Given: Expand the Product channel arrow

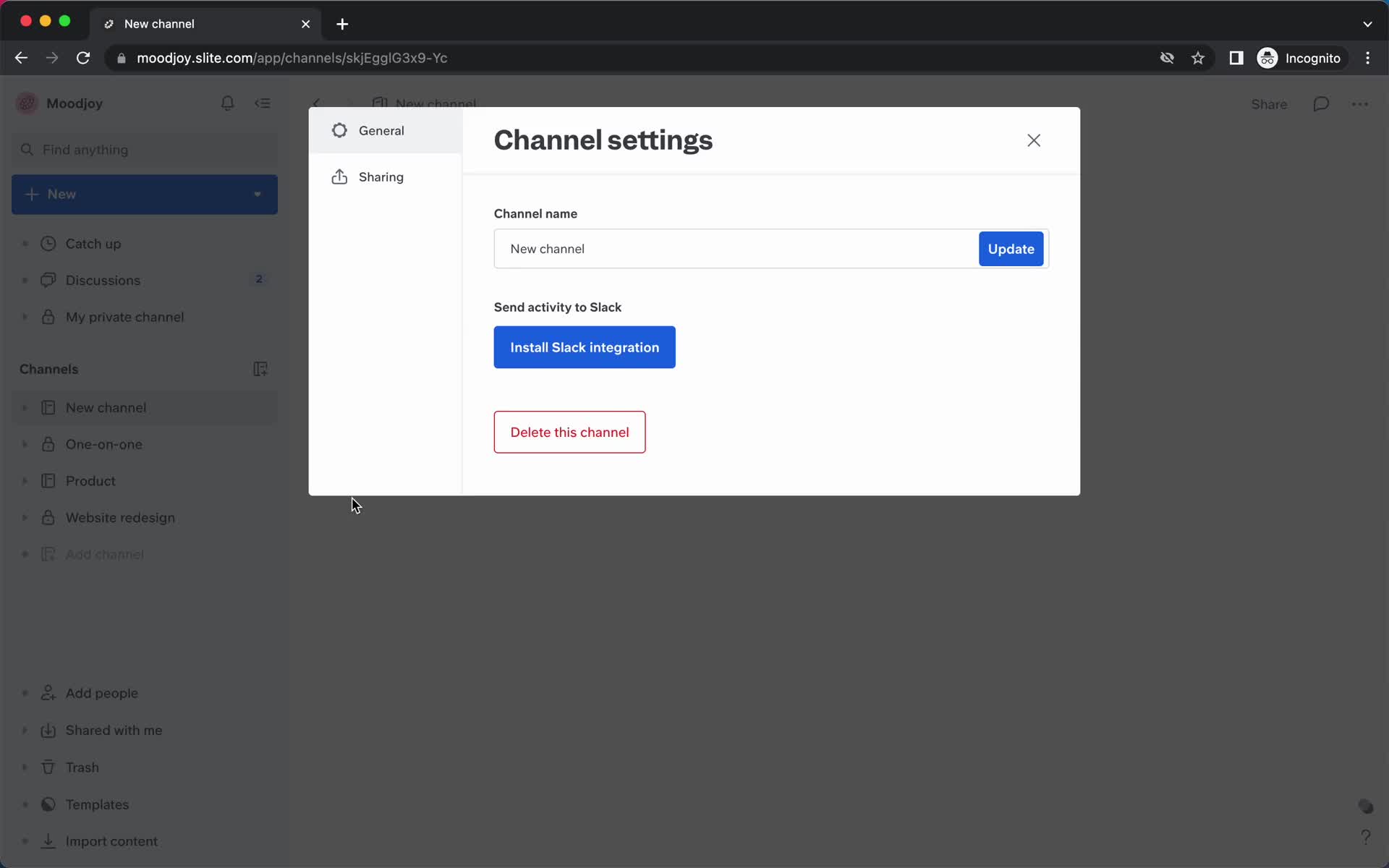Looking at the screenshot, I should (x=25, y=481).
